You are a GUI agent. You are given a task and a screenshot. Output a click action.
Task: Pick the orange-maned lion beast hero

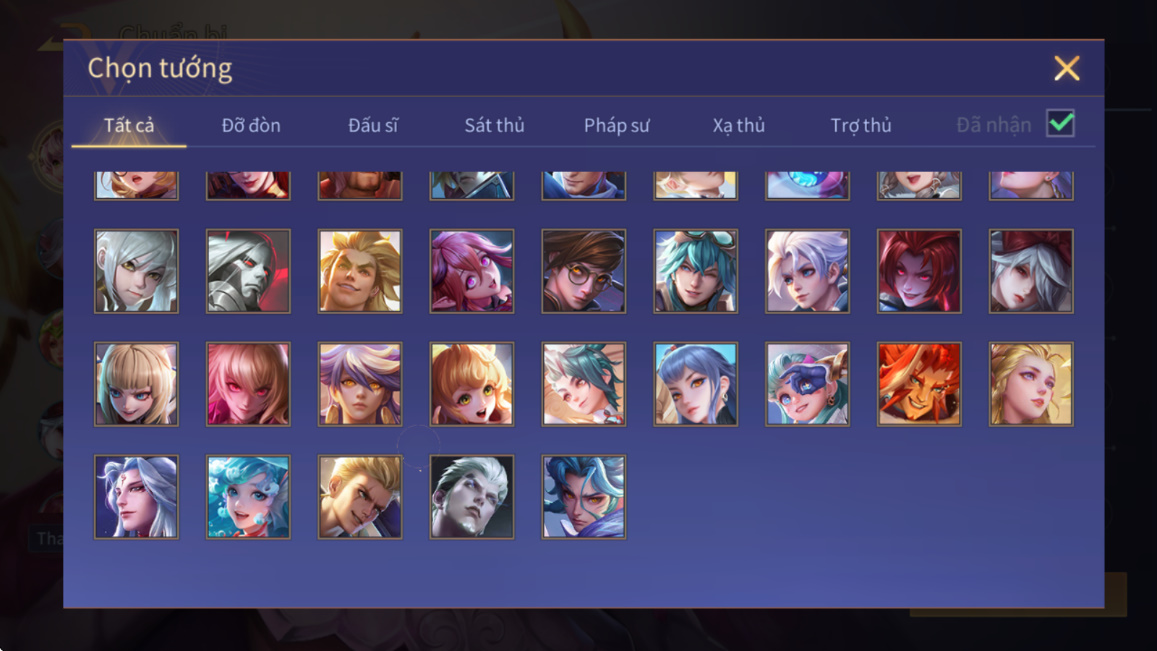coord(919,384)
